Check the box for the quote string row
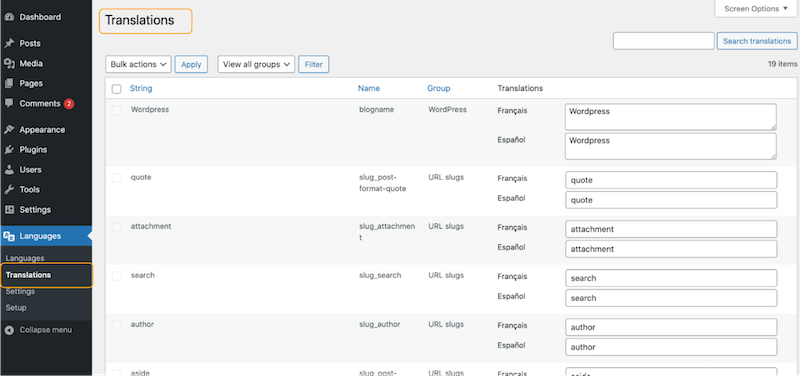The image size is (800, 376). click(116, 178)
